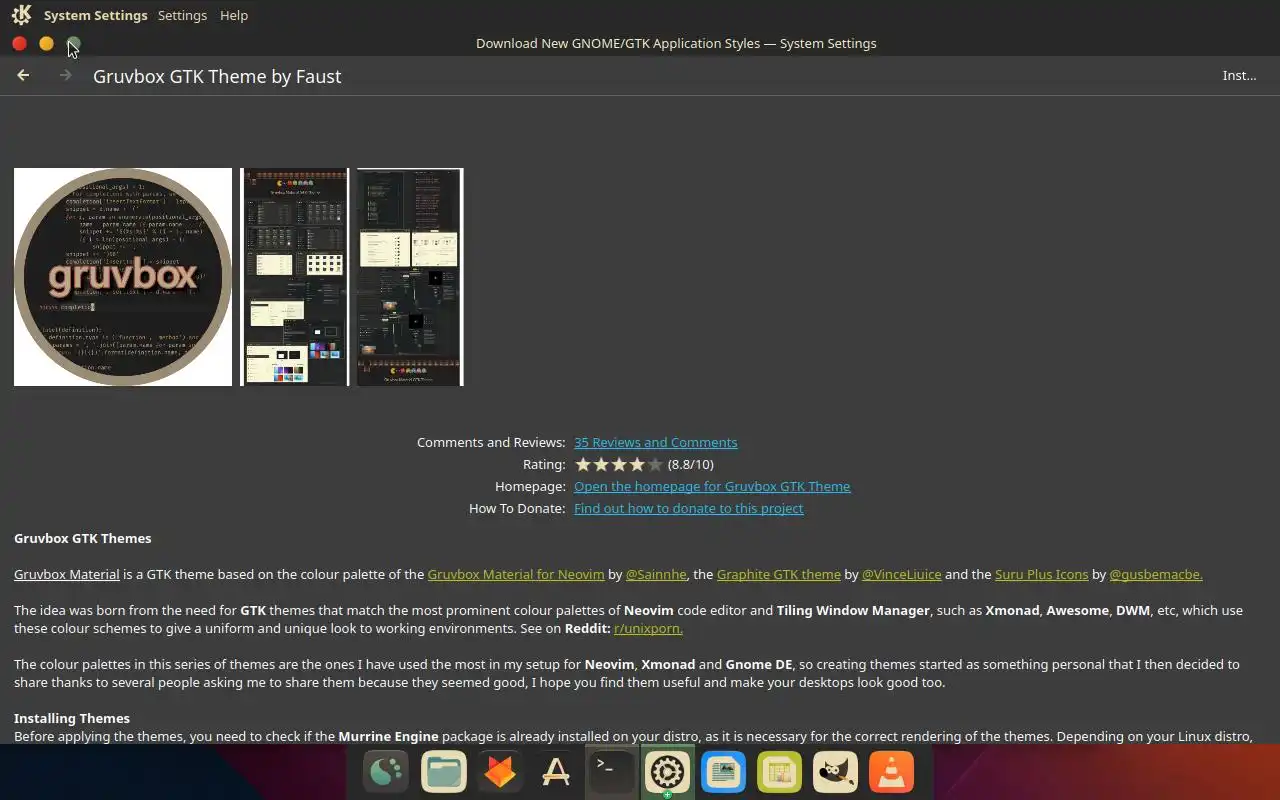Open the app store 'A' icon in the dock
Image resolution: width=1280 pixels, height=800 pixels.
(x=556, y=772)
